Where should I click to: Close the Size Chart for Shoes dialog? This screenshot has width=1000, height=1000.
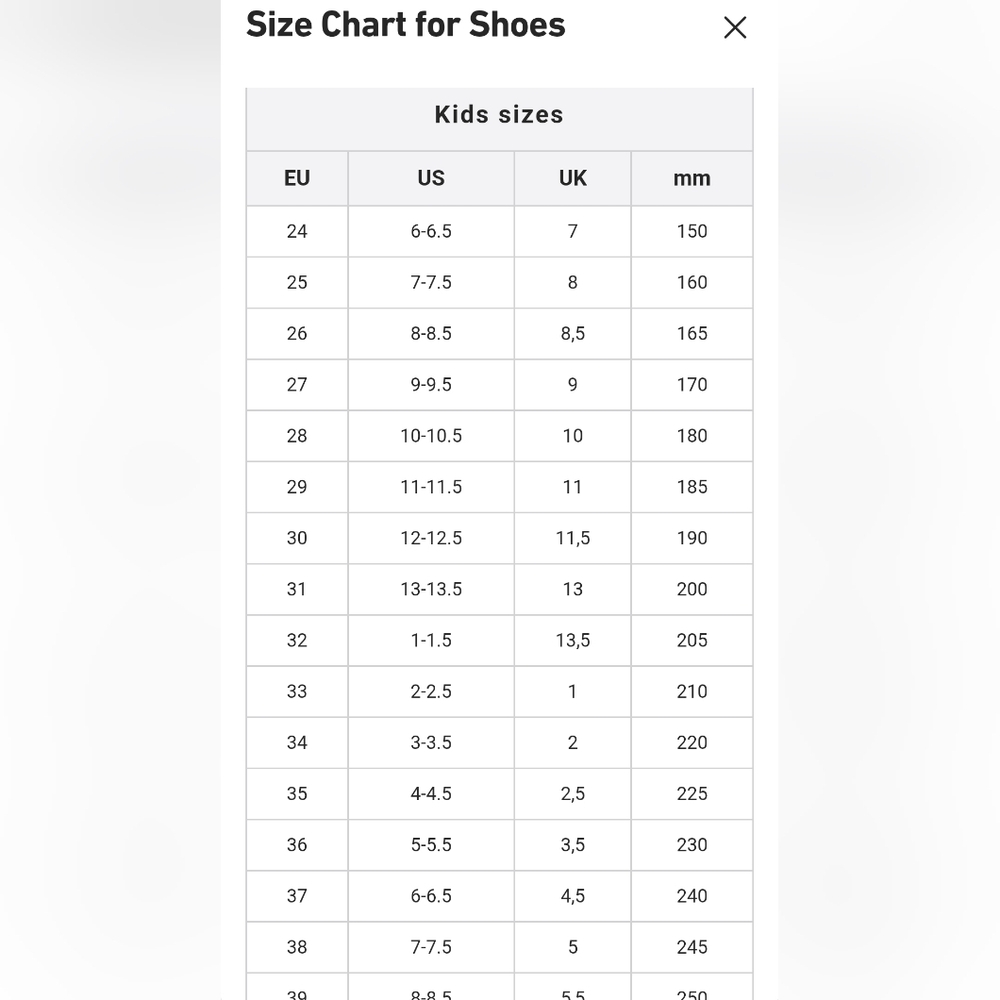pos(735,27)
